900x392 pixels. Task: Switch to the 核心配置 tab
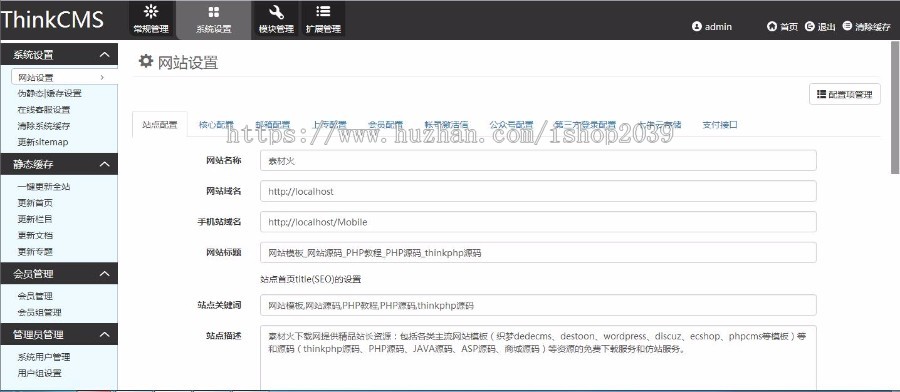click(x=216, y=125)
